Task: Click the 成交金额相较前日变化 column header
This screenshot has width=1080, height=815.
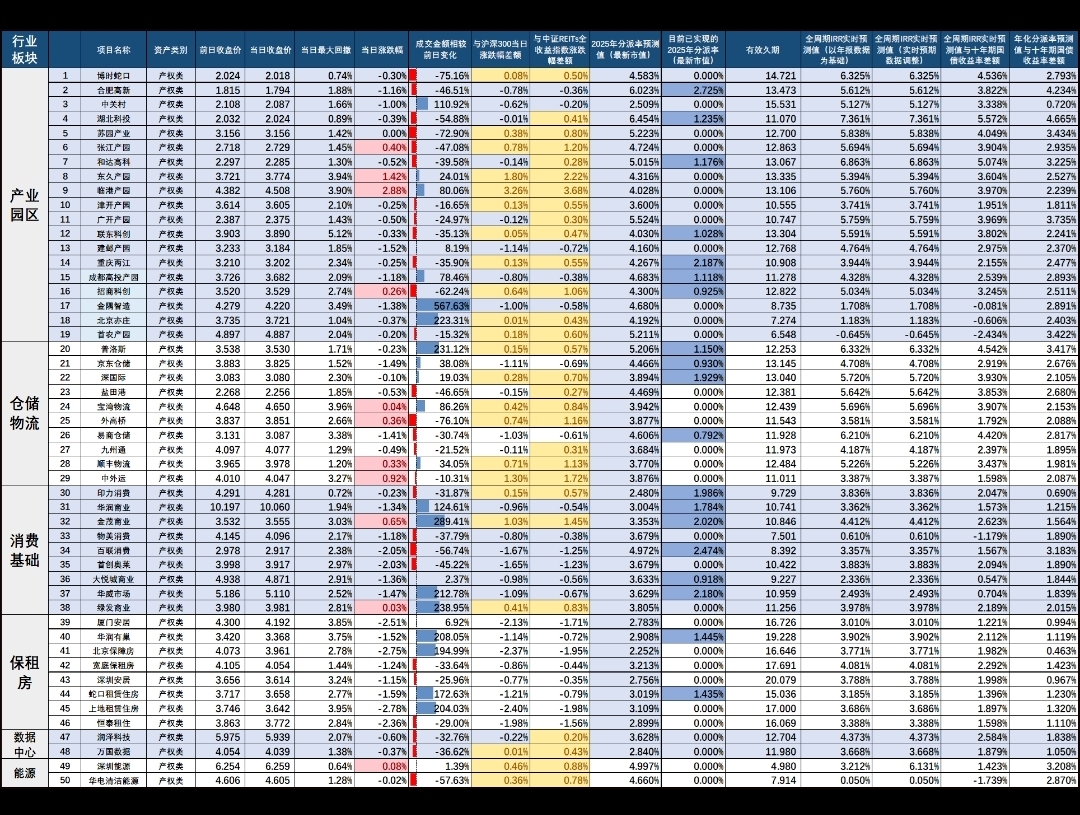Action: [x=440, y=50]
